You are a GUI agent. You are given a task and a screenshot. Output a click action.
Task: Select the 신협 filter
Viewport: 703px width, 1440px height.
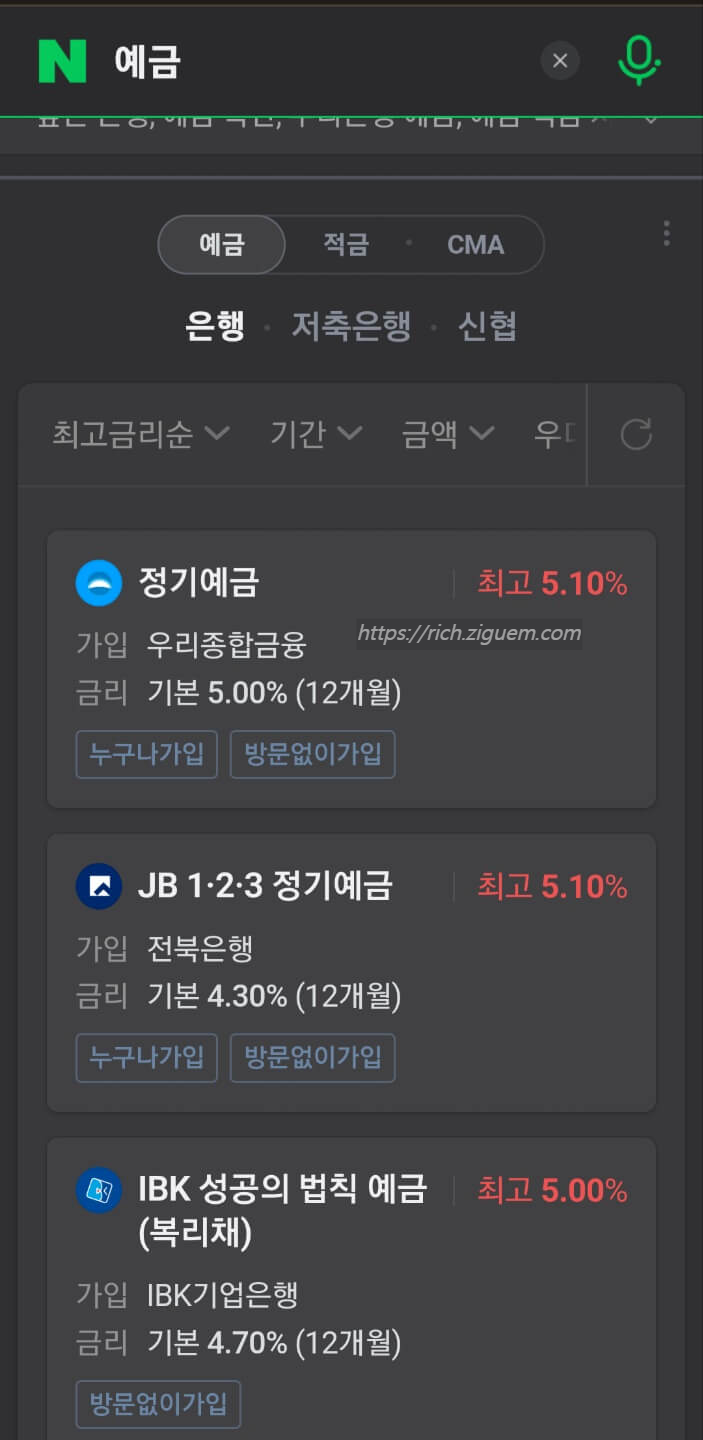tap(487, 326)
